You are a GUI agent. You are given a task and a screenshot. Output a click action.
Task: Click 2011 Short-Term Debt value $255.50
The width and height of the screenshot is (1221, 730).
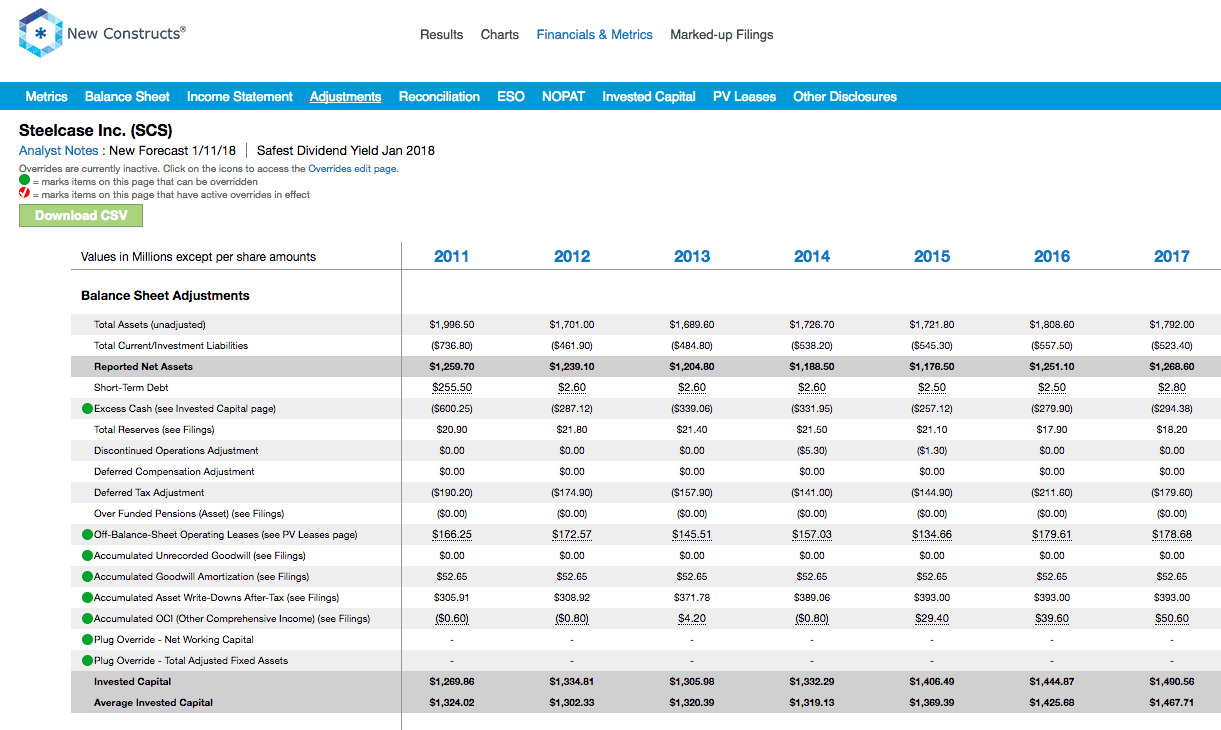tap(452, 387)
